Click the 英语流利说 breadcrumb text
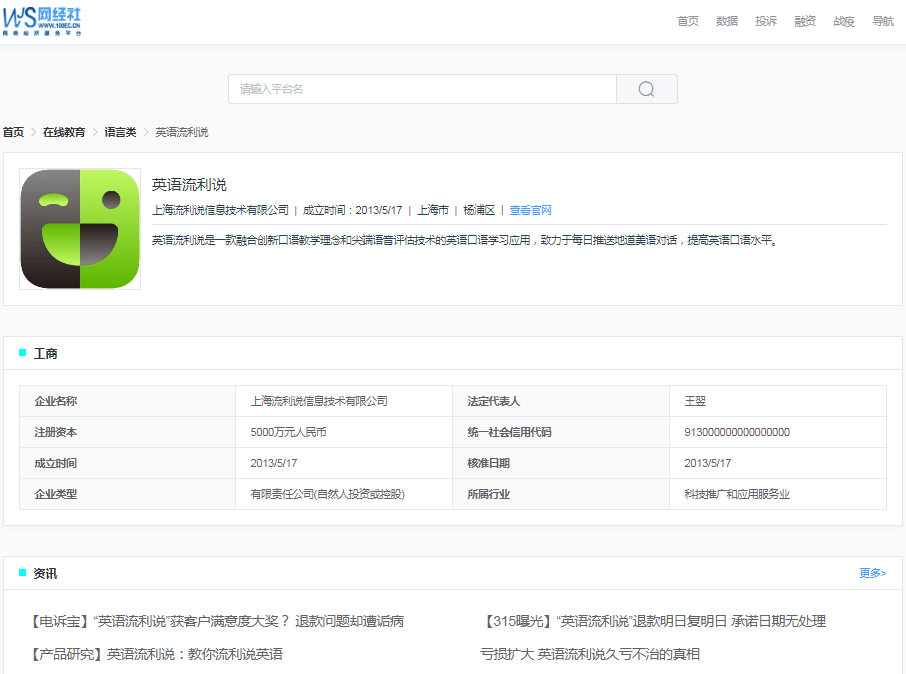The width and height of the screenshot is (906, 674). [x=182, y=132]
